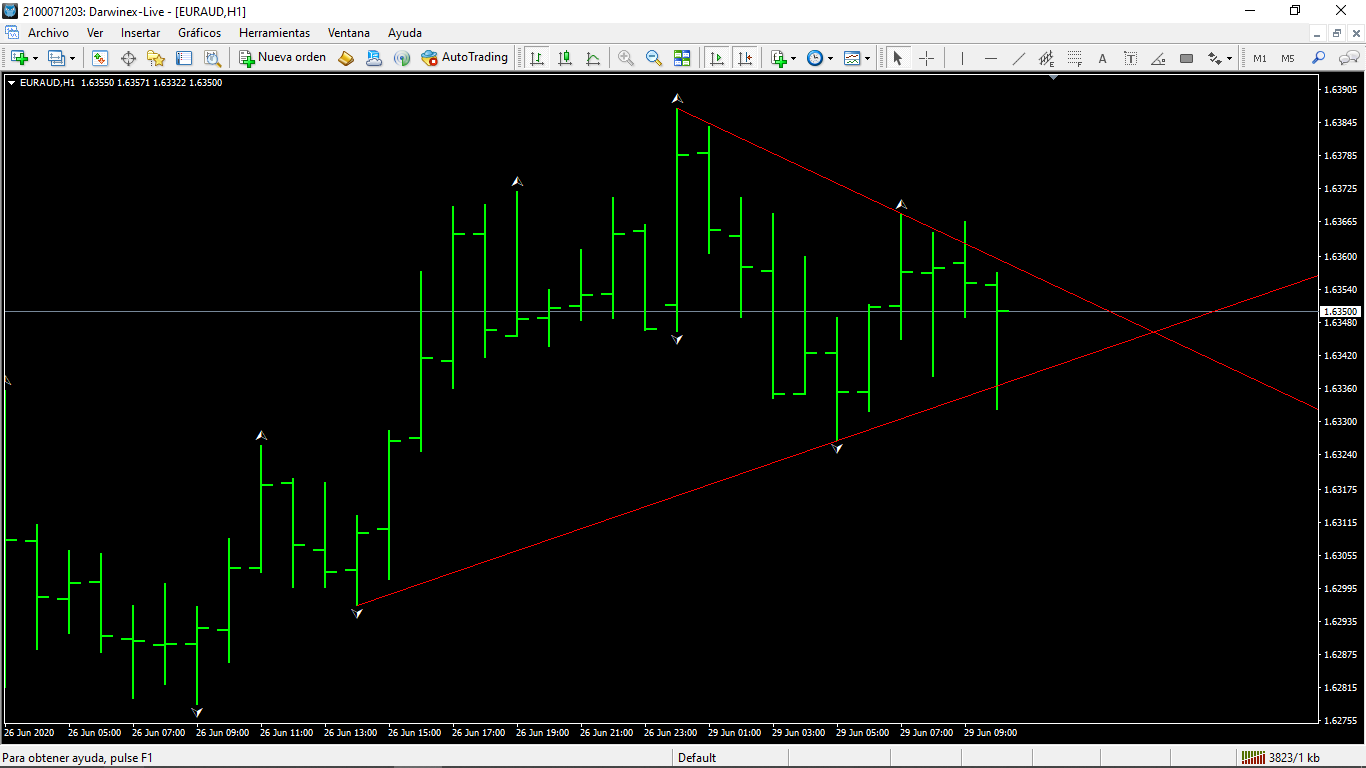The height and width of the screenshot is (768, 1366).
Task: Zoom out on the chart
Action: 654,58
